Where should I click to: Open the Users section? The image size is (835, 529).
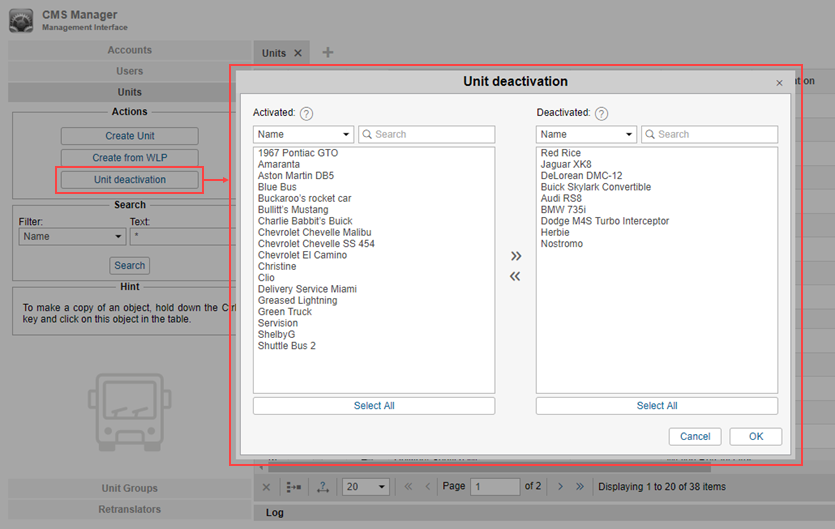[x=129, y=71]
